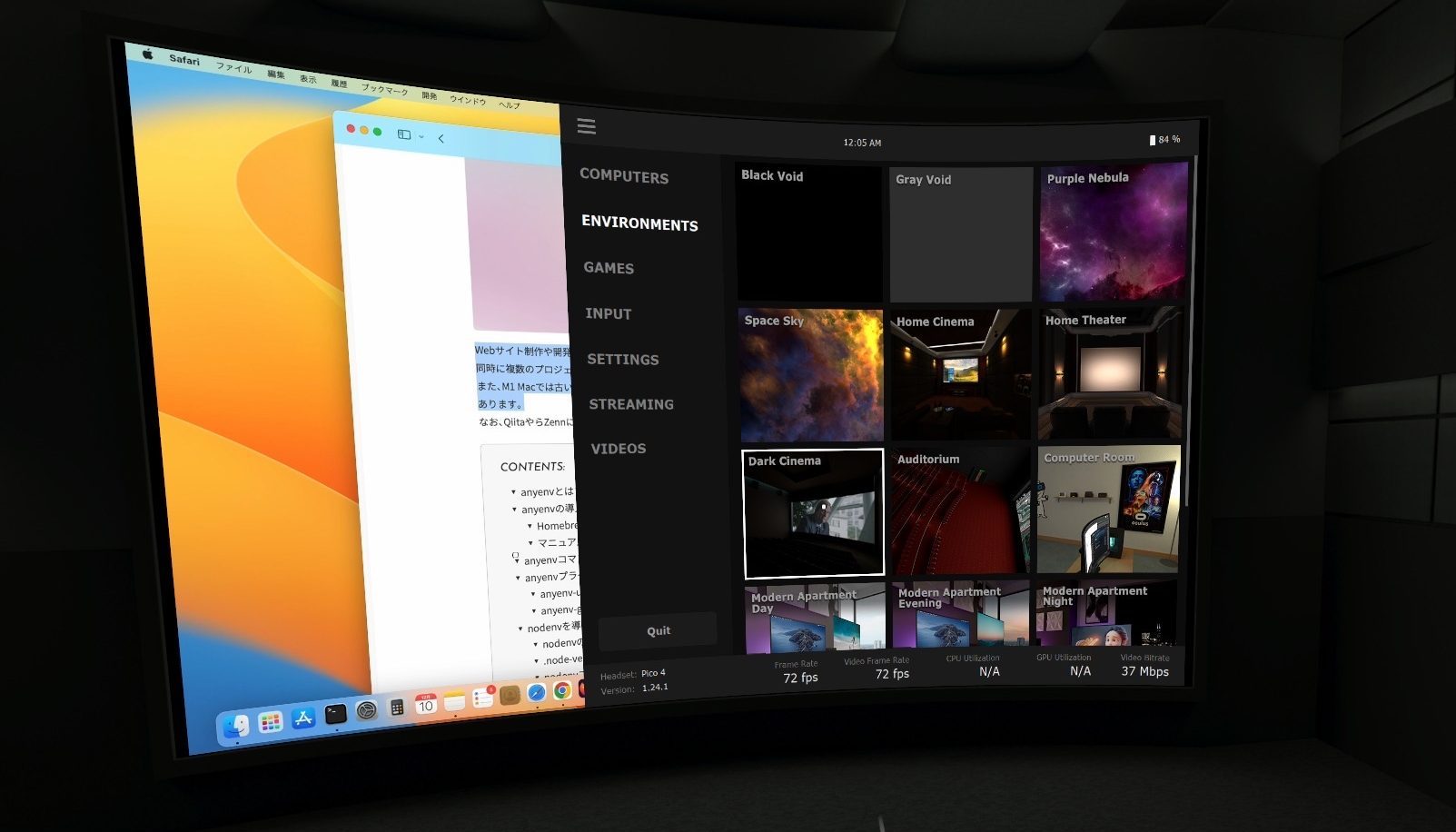This screenshot has height=832, width=1456.
Task: Select the Home Cinema environment
Action: [960, 374]
